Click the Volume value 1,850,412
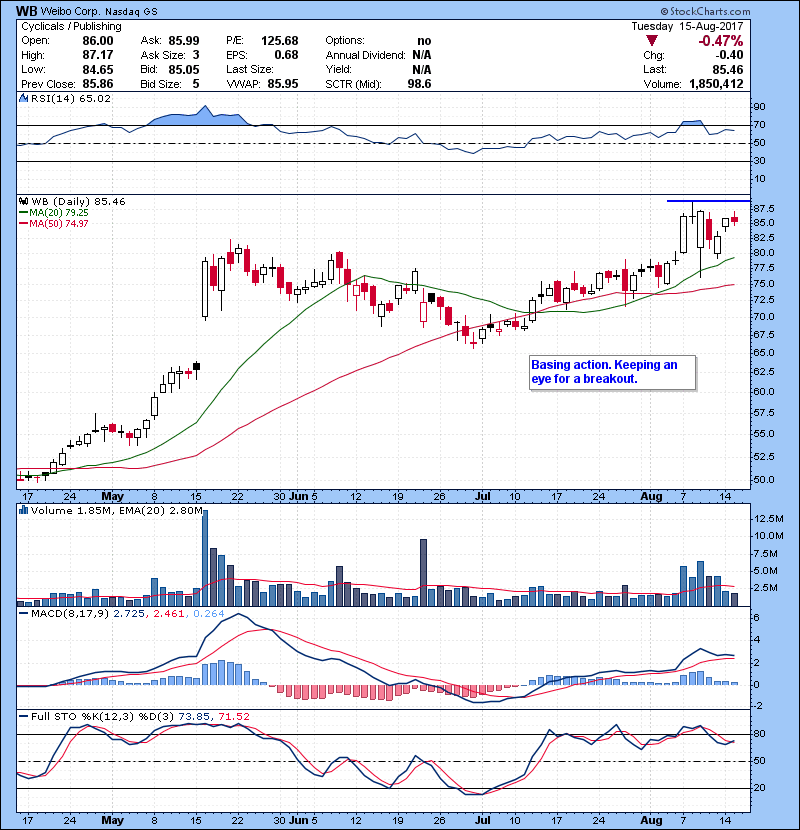The image size is (800, 830). click(x=716, y=84)
